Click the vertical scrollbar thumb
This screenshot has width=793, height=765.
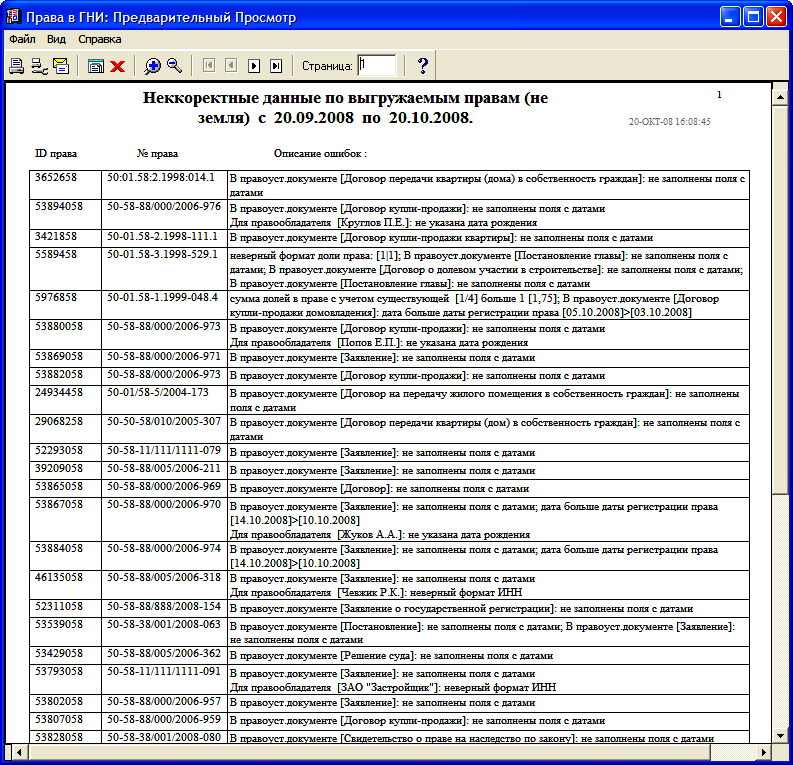[x=780, y=298]
